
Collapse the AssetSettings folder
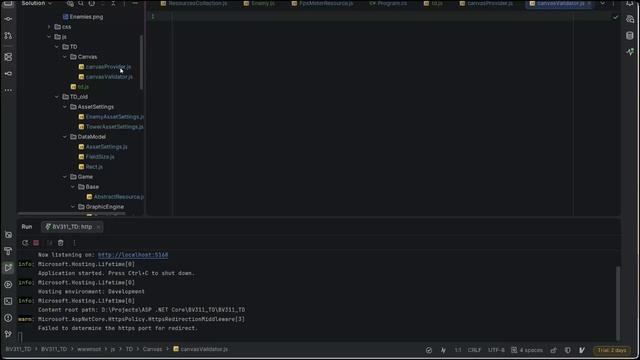[x=65, y=107]
